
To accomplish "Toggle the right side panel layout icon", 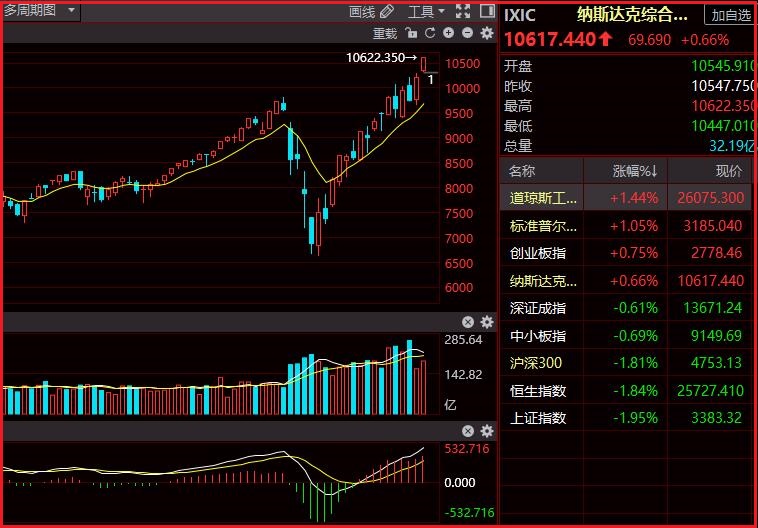I will click(x=487, y=11).
